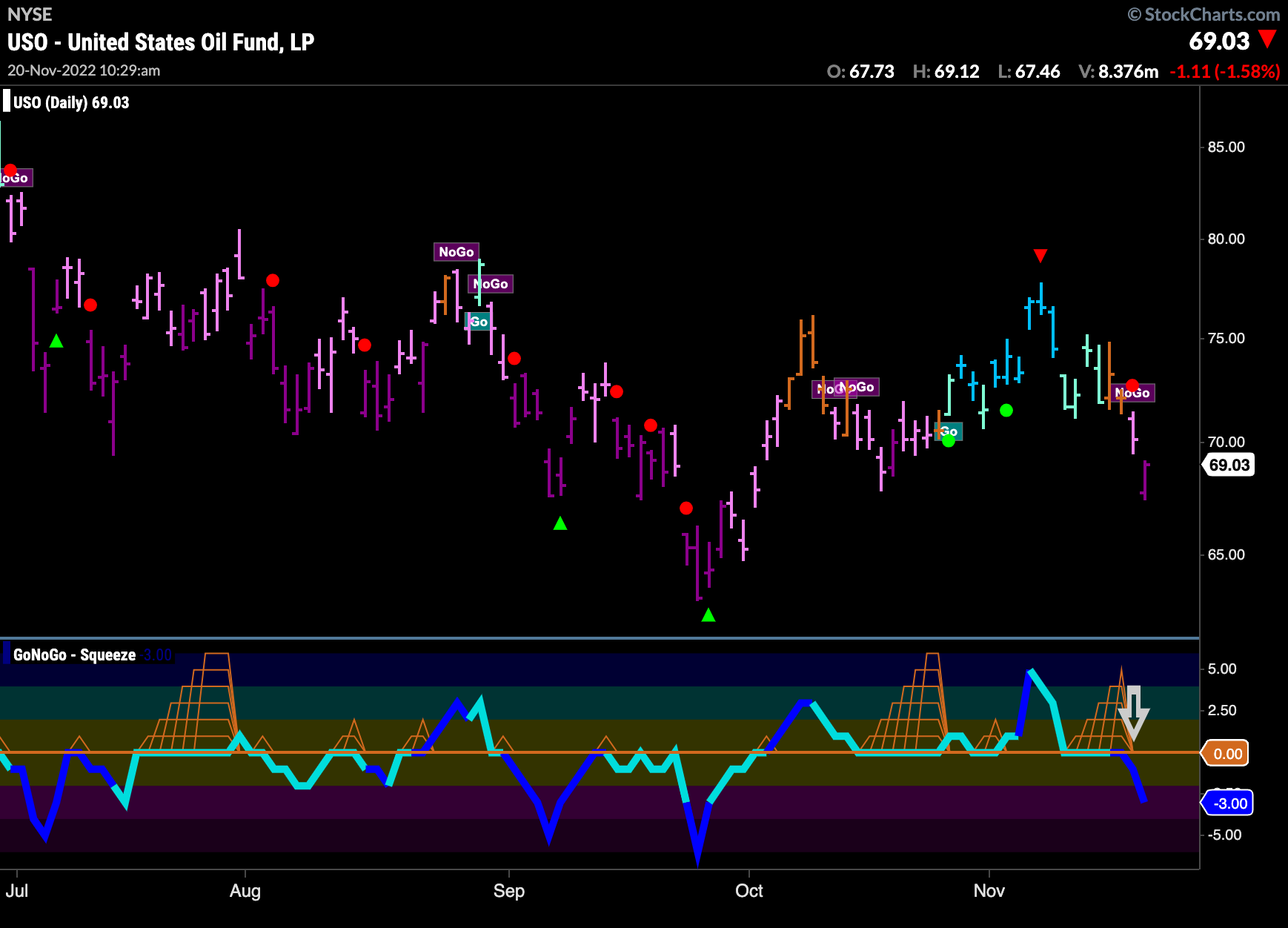Click the 80.00 price axis label
This screenshot has height=928, width=1288.
tap(1226, 239)
